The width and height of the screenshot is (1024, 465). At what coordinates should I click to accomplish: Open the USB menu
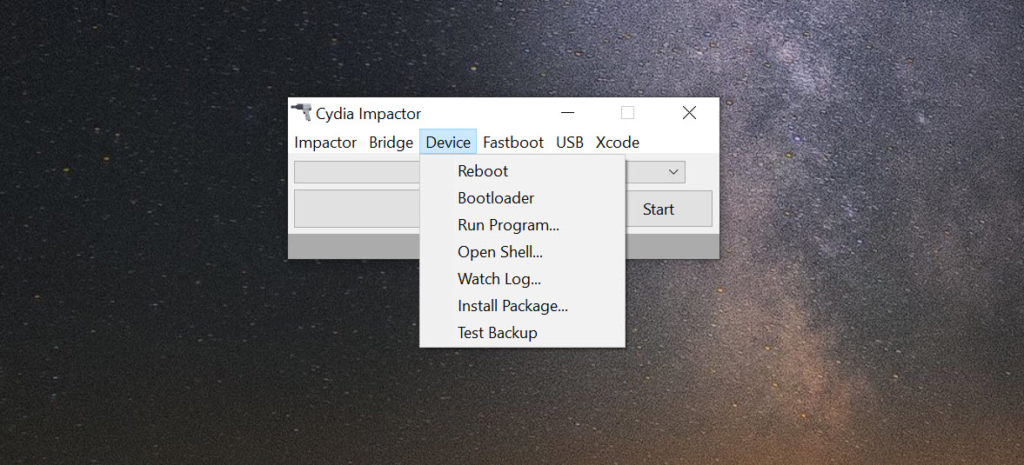point(569,142)
